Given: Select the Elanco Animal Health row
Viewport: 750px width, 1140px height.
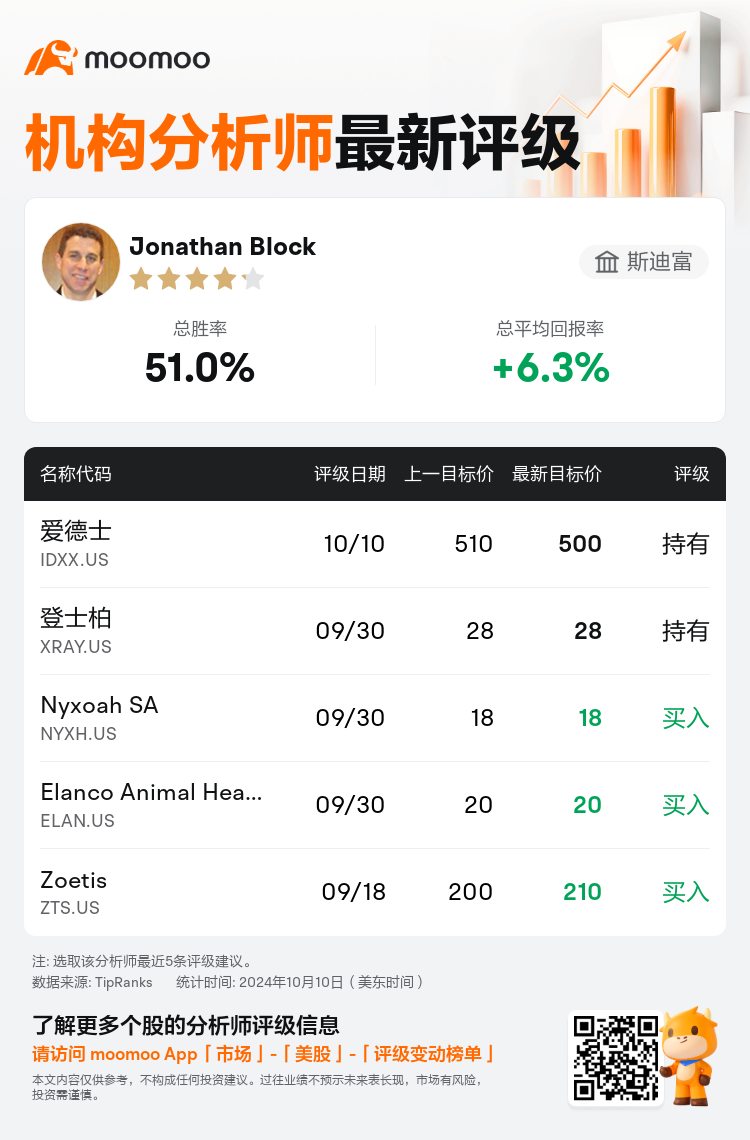Looking at the screenshot, I should coord(375,805).
